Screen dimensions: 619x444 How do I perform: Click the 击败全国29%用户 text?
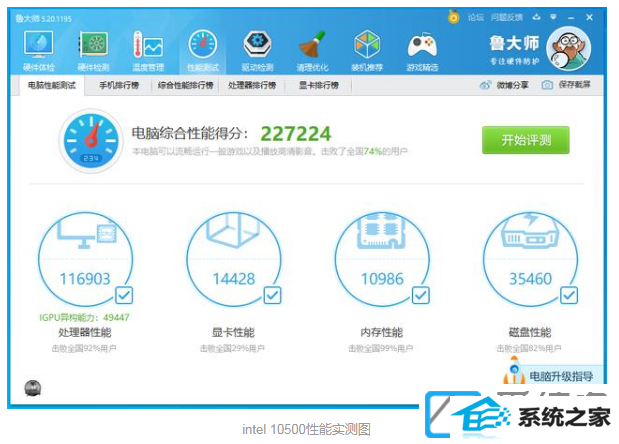click(233, 348)
